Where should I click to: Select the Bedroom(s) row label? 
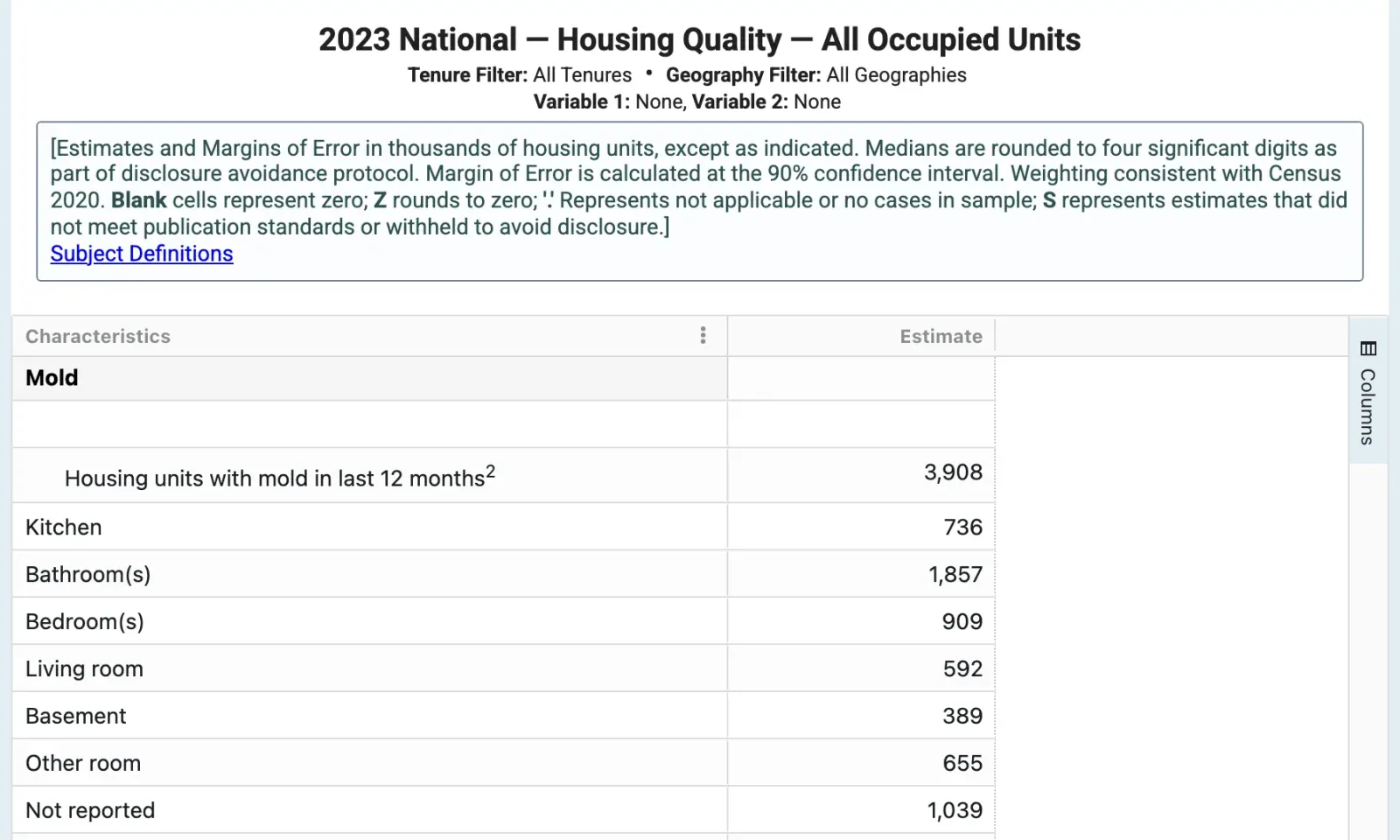[x=85, y=622]
